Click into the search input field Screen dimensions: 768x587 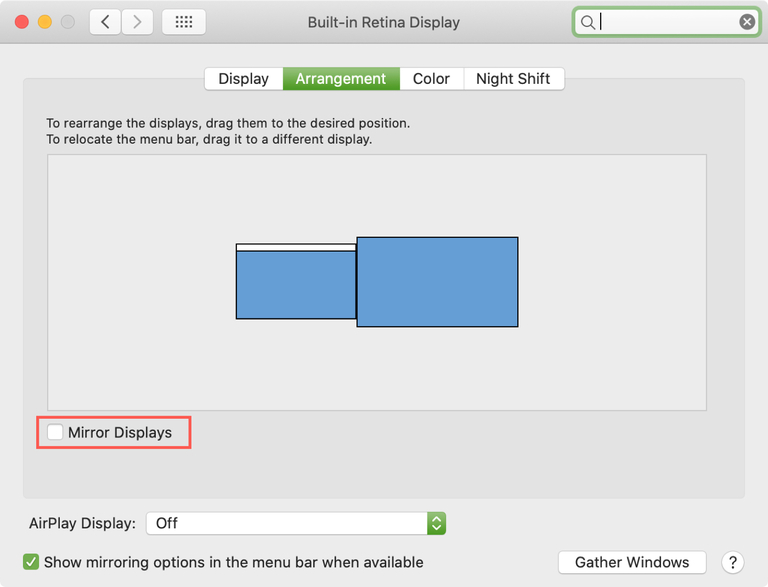coord(666,22)
